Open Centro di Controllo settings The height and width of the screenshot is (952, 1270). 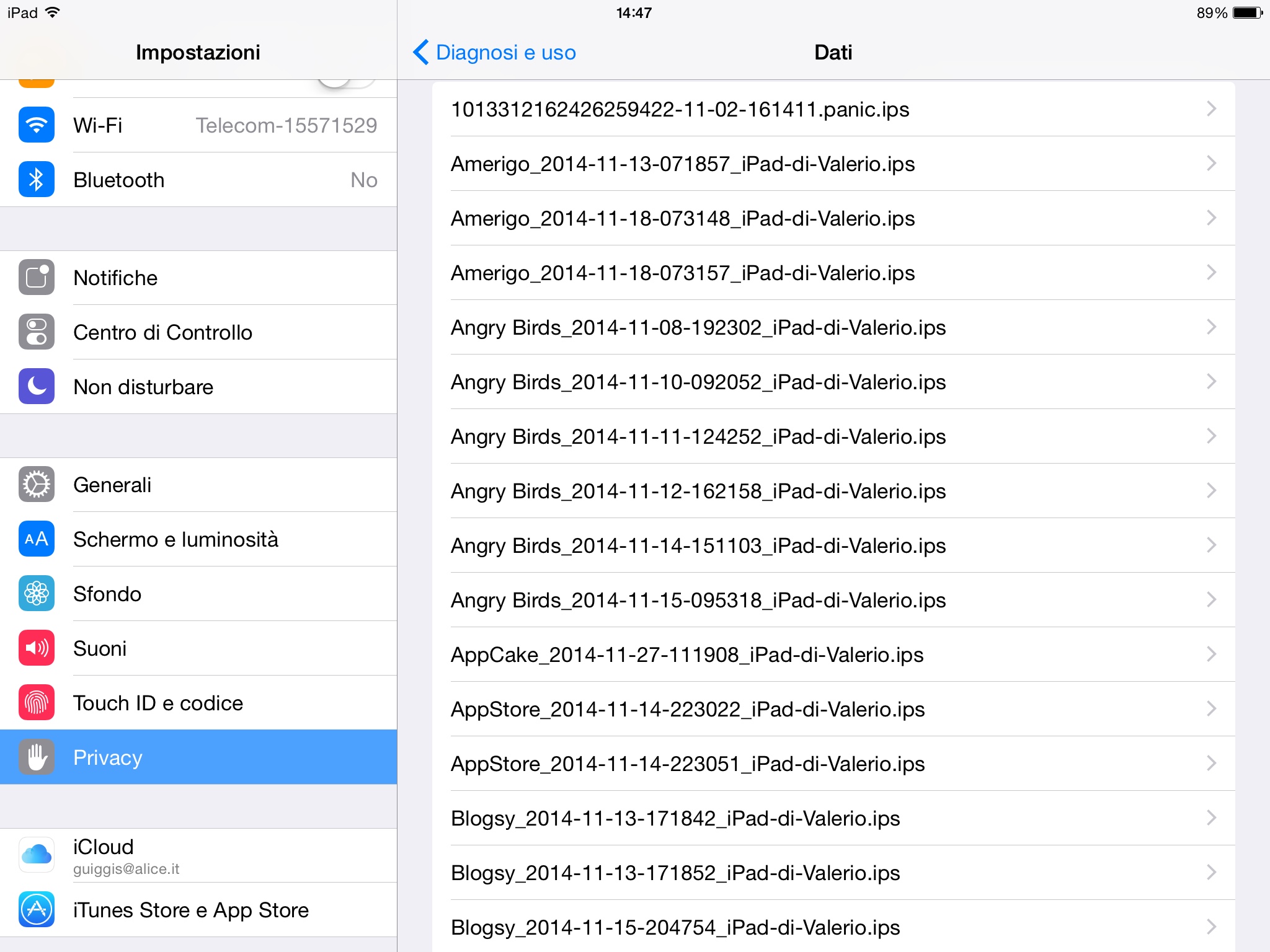(198, 332)
